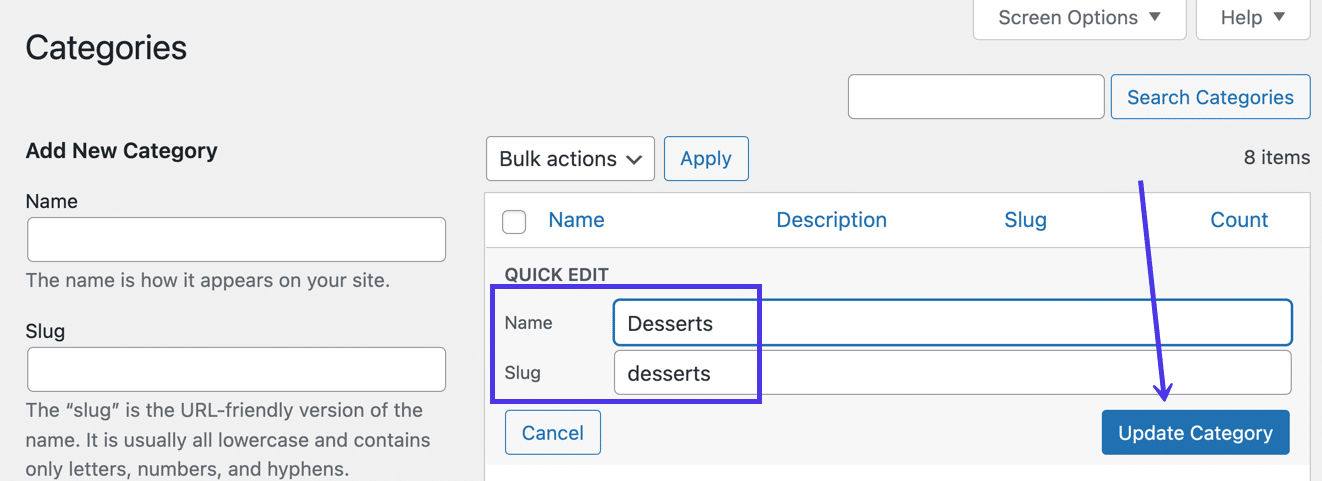Focus the Add New Category Slug input
Image resolution: width=1322 pixels, height=481 pixels.
[236, 369]
